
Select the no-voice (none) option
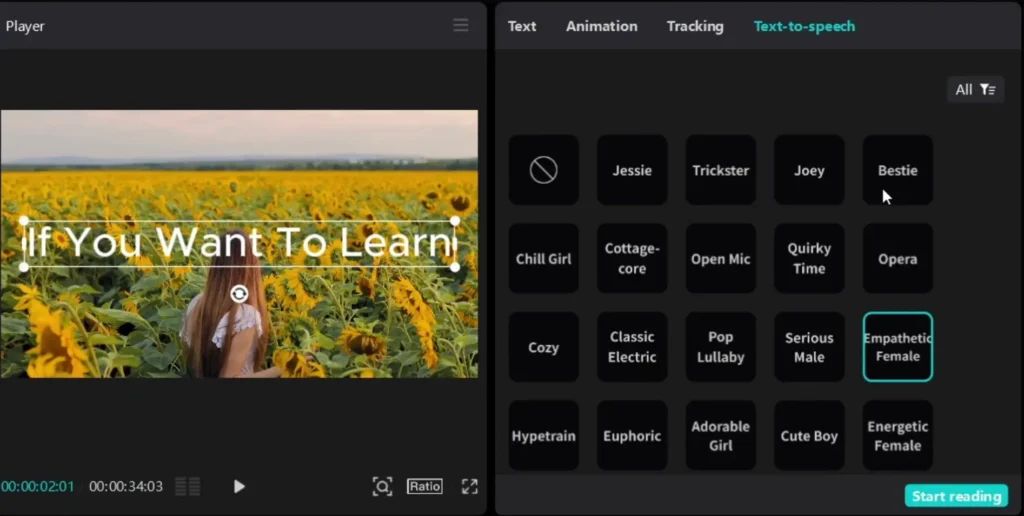[543, 170]
